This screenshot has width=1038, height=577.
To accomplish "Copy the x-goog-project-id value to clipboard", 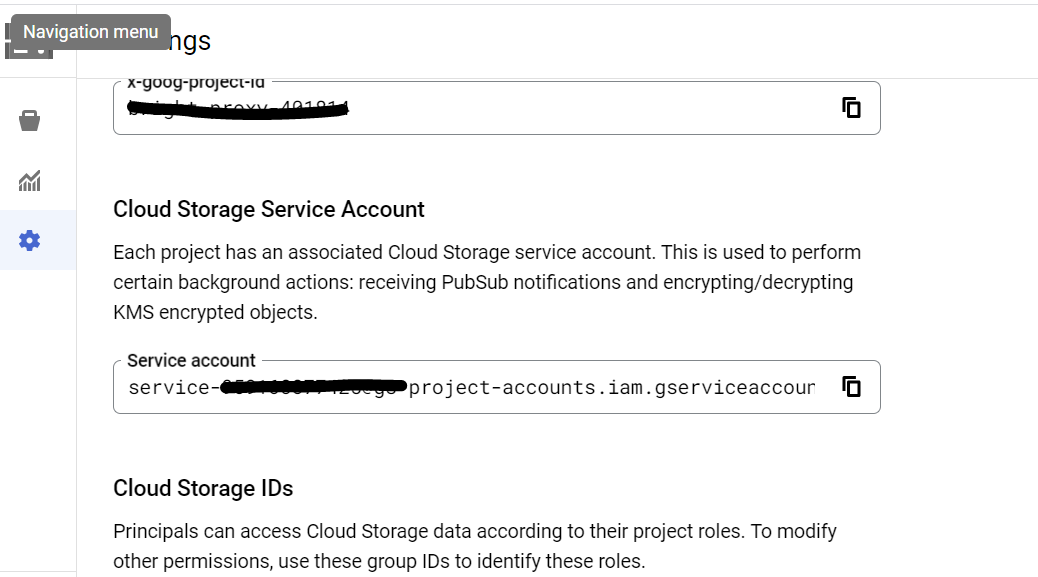I will coord(851,108).
